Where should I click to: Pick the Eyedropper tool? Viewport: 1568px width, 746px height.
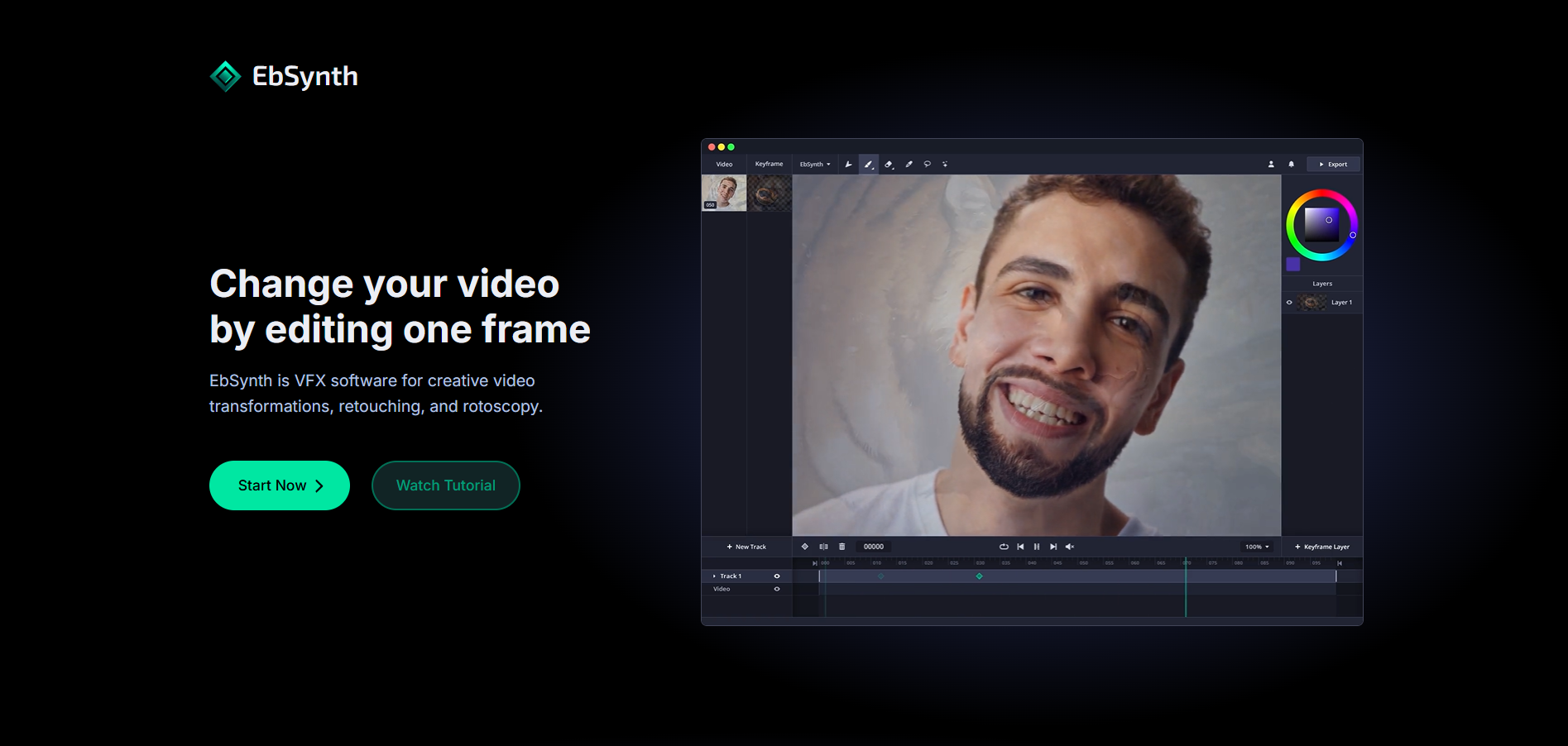point(909,165)
